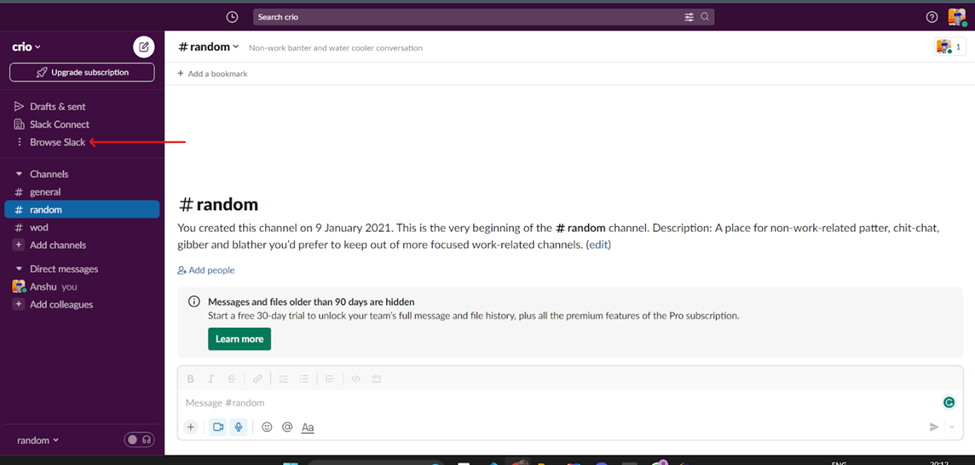Toggle bold formatting in the message composer

pyautogui.click(x=191, y=379)
